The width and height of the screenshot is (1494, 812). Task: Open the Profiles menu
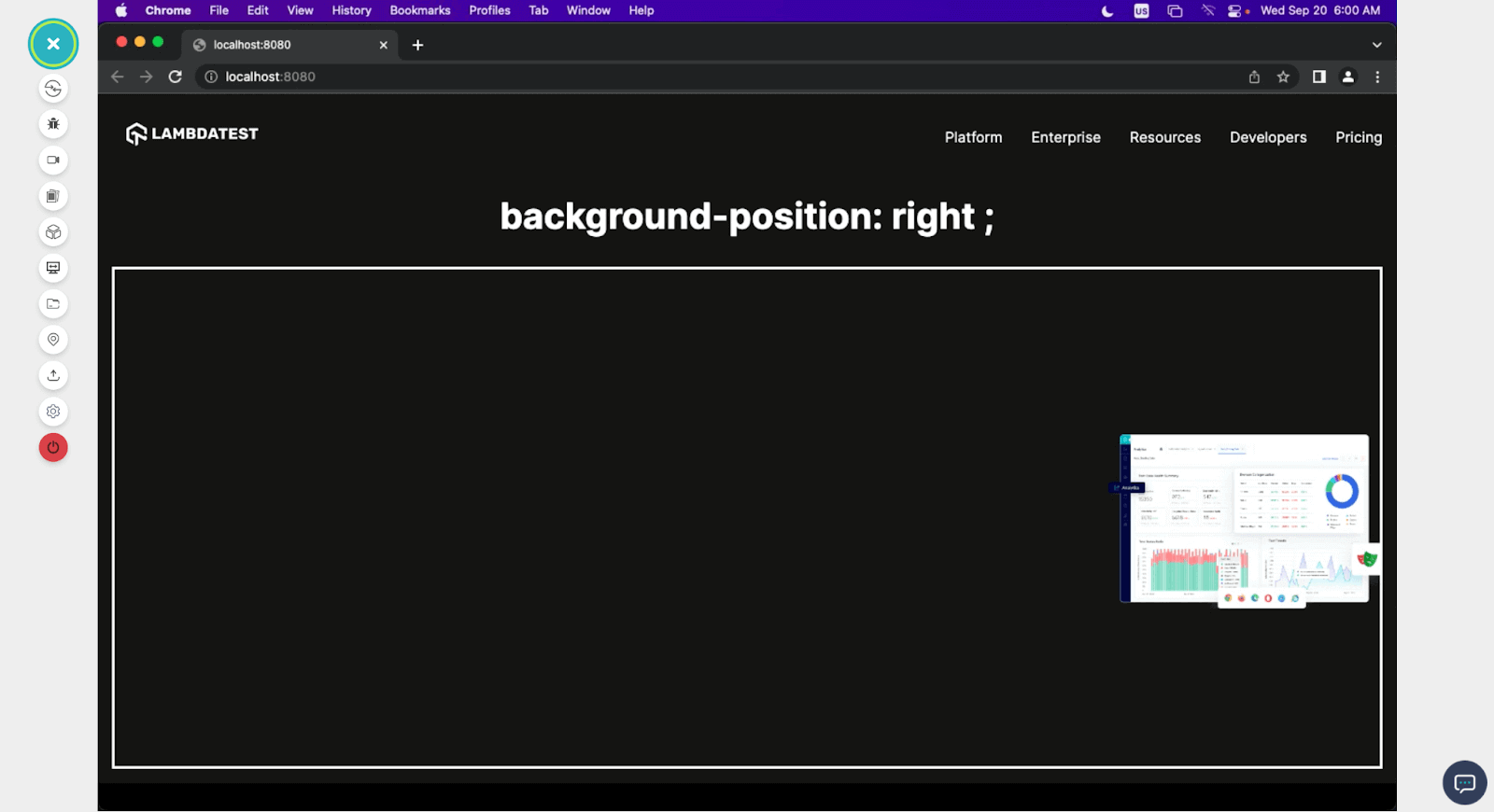[x=489, y=10]
